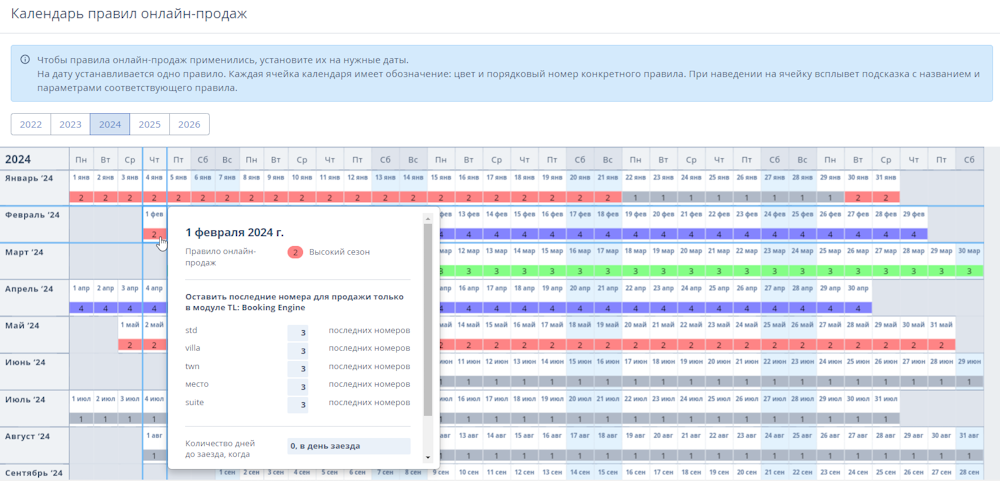This screenshot has width=1000, height=481.
Task: Click the popup scrollbar up arrow
Action: click(x=428, y=219)
